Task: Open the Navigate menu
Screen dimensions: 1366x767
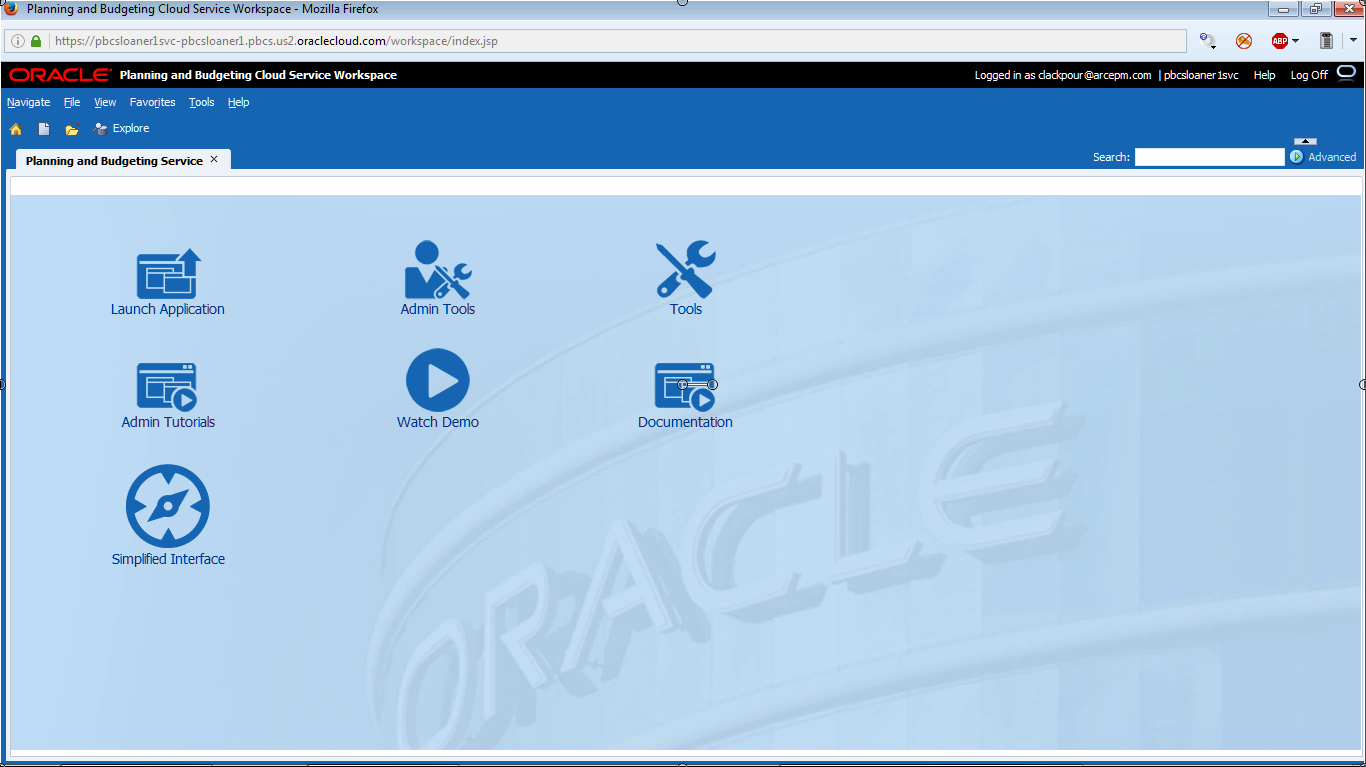Action: tap(28, 102)
